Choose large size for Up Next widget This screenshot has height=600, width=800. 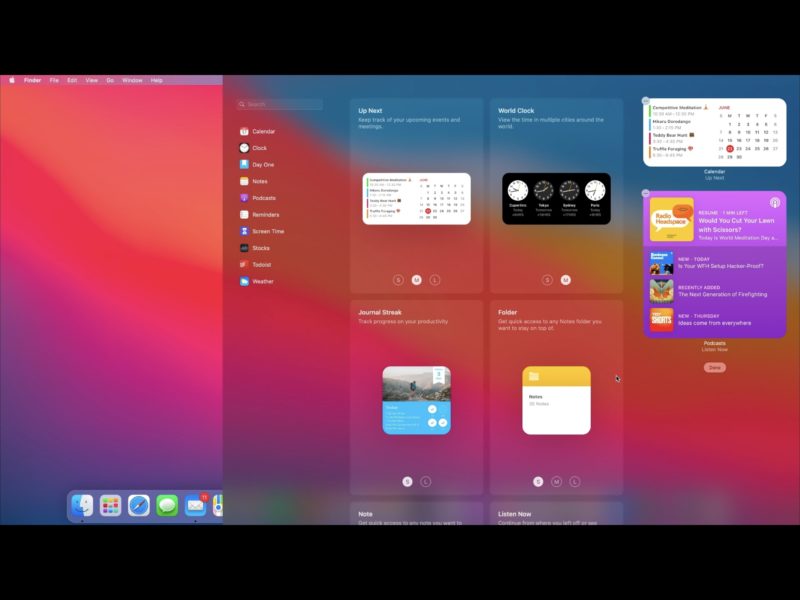tap(435, 280)
